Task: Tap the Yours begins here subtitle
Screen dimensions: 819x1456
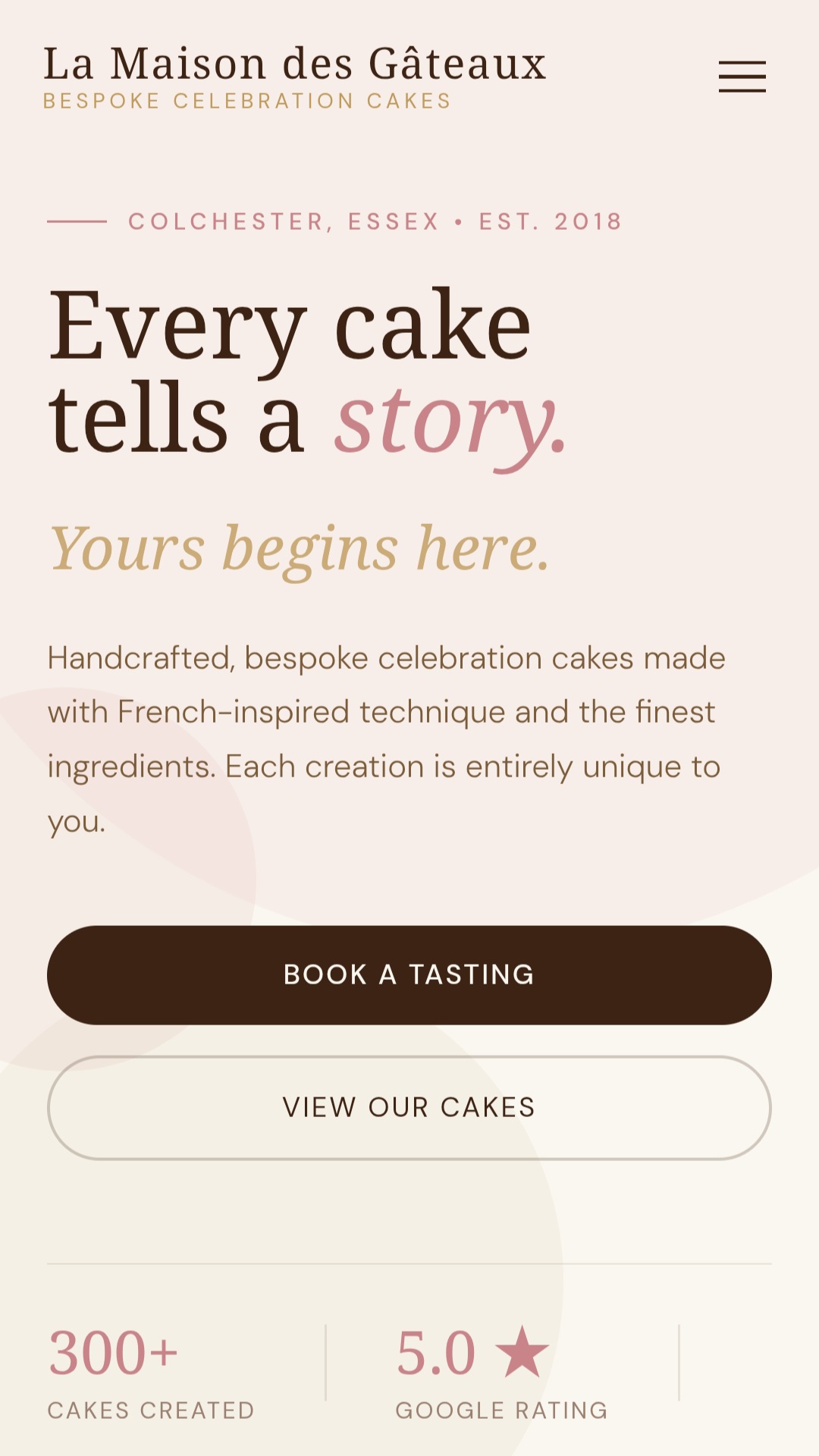Action: (x=300, y=549)
